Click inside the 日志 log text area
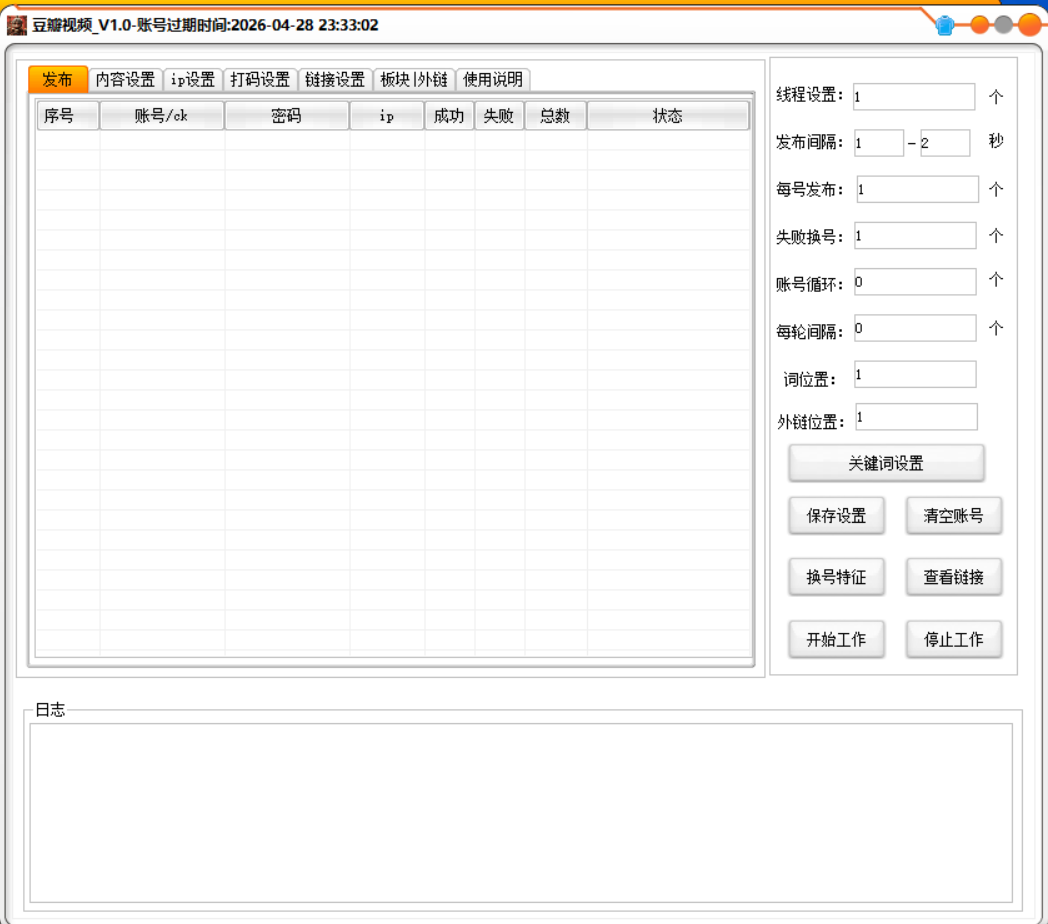 tap(521, 813)
